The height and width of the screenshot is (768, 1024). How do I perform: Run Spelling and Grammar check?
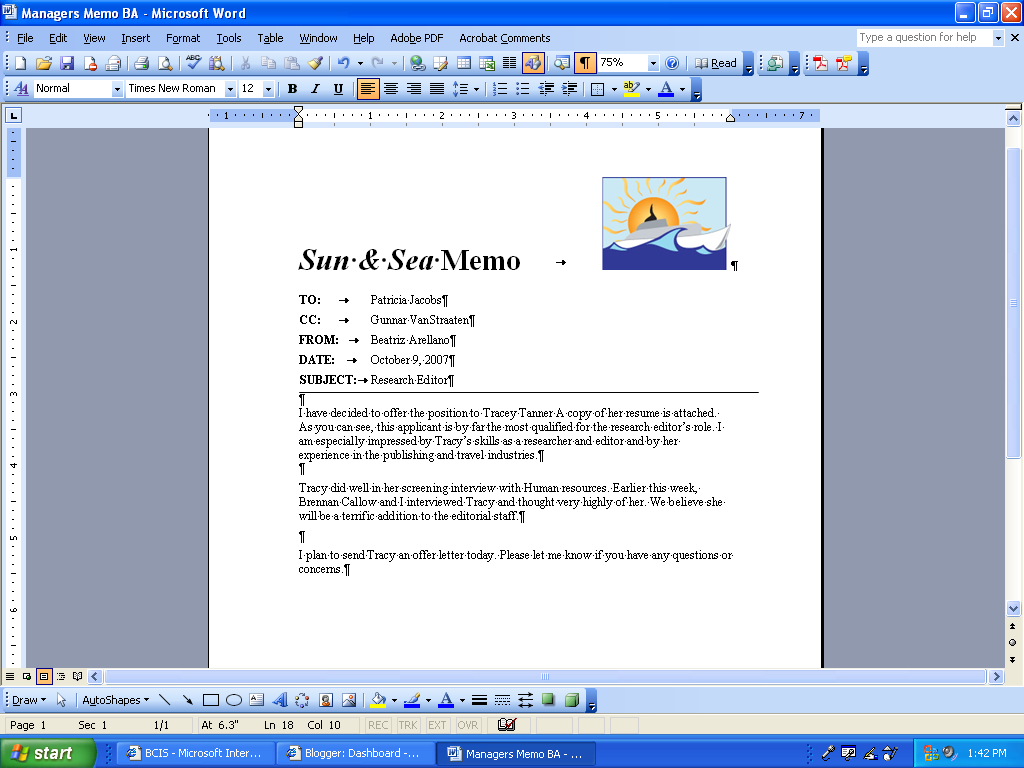[x=193, y=63]
